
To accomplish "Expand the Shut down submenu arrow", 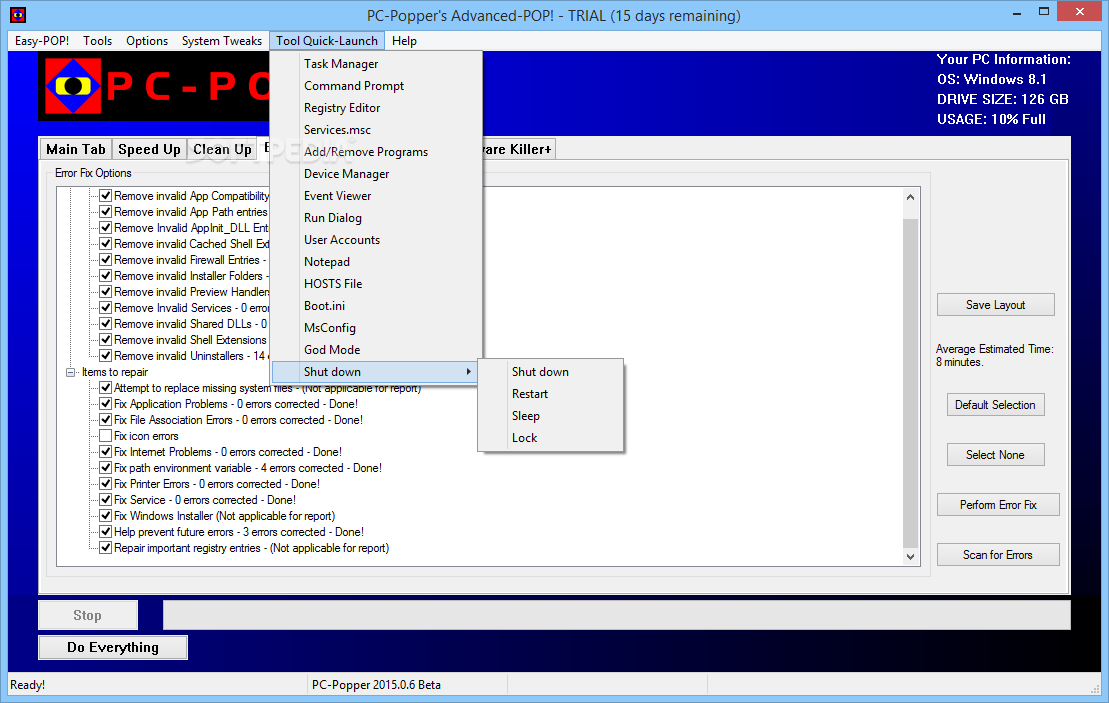I will point(468,371).
